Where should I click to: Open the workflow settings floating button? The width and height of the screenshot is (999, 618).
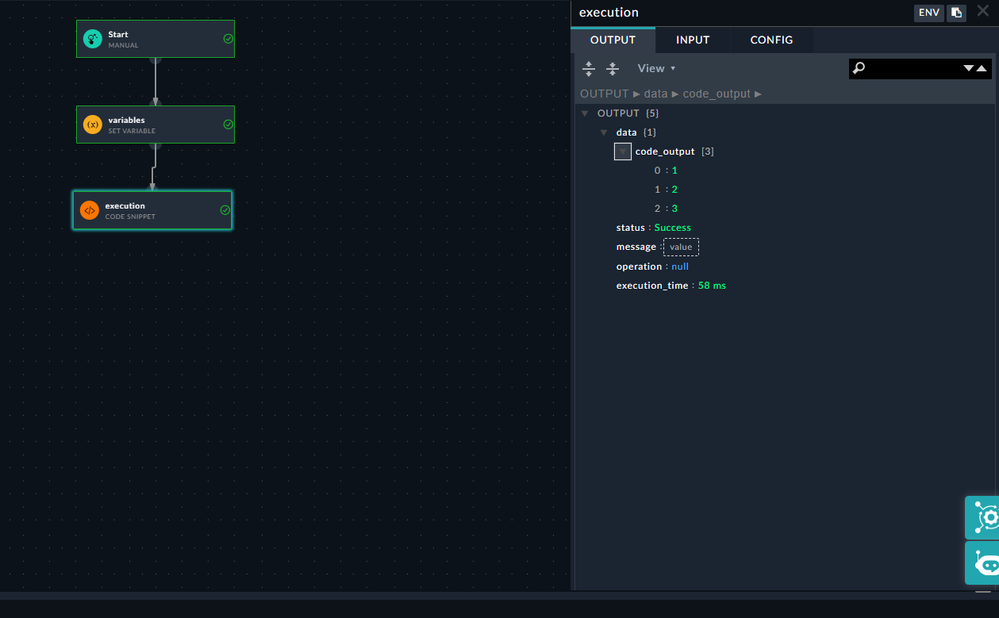[982, 517]
